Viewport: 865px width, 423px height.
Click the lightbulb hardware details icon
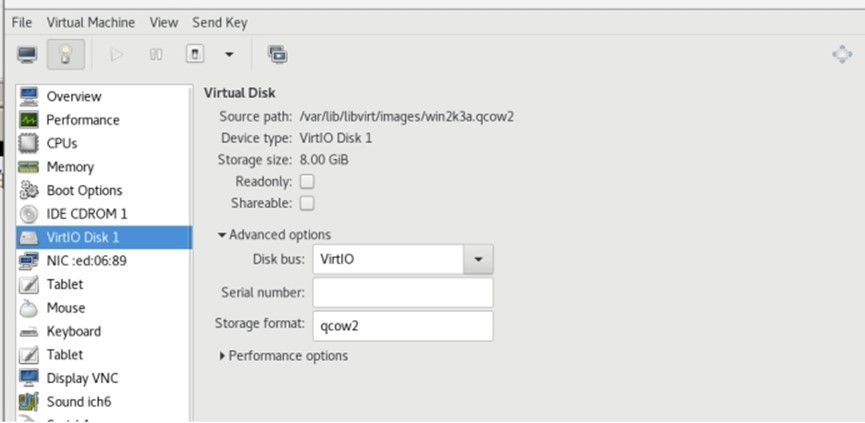pos(66,54)
